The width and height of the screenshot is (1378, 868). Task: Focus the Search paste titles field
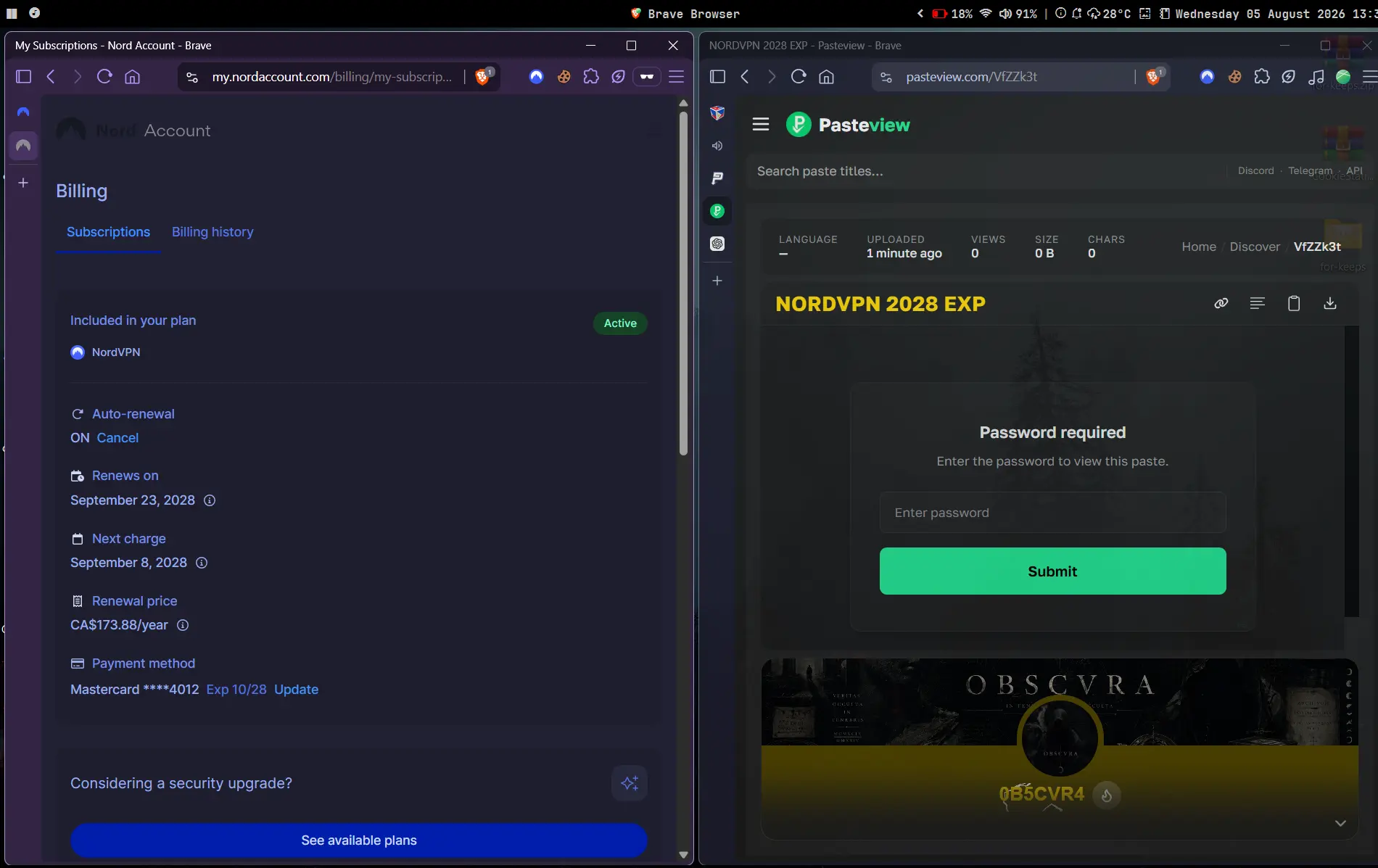tap(986, 171)
